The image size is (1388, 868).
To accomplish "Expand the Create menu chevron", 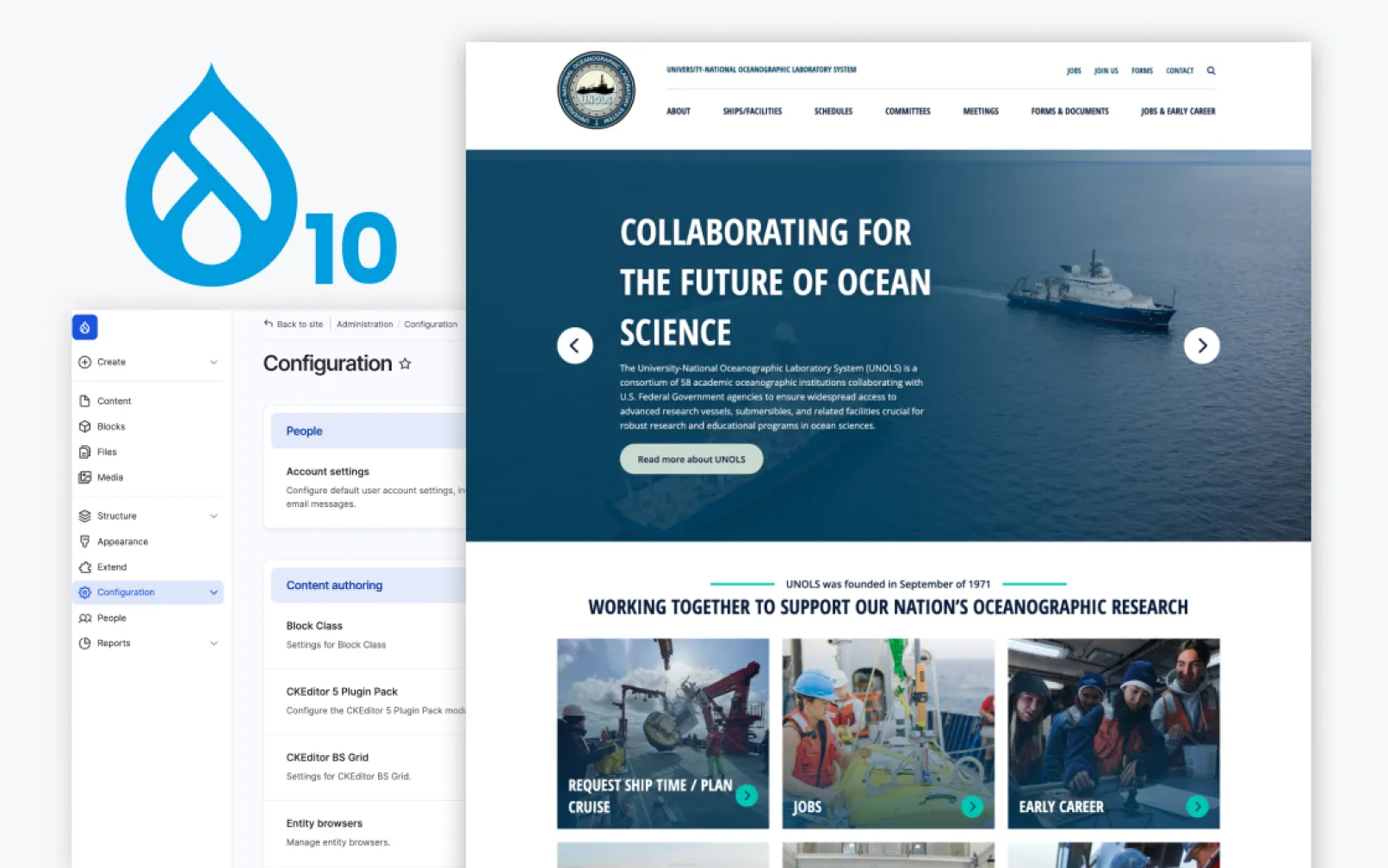I will click(x=214, y=363).
